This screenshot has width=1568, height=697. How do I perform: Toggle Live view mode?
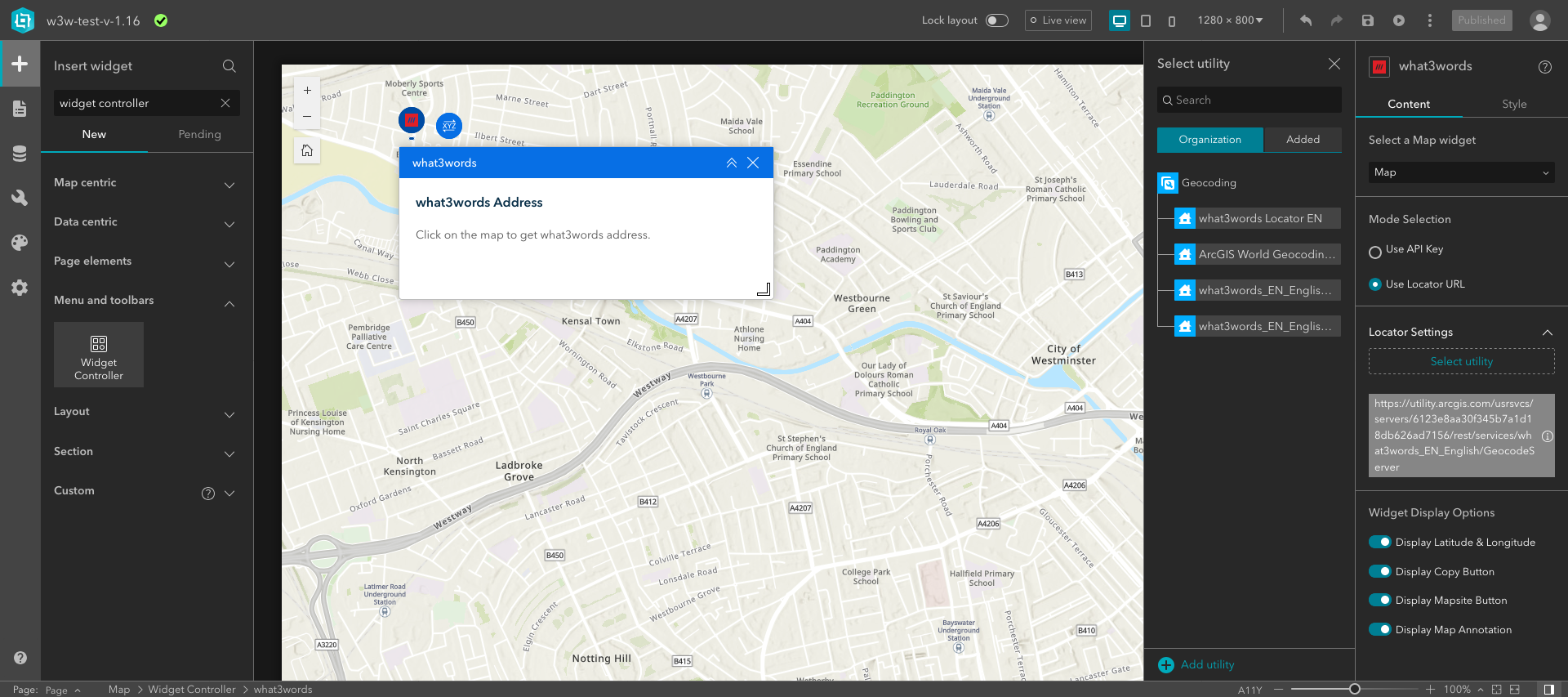1059,20
